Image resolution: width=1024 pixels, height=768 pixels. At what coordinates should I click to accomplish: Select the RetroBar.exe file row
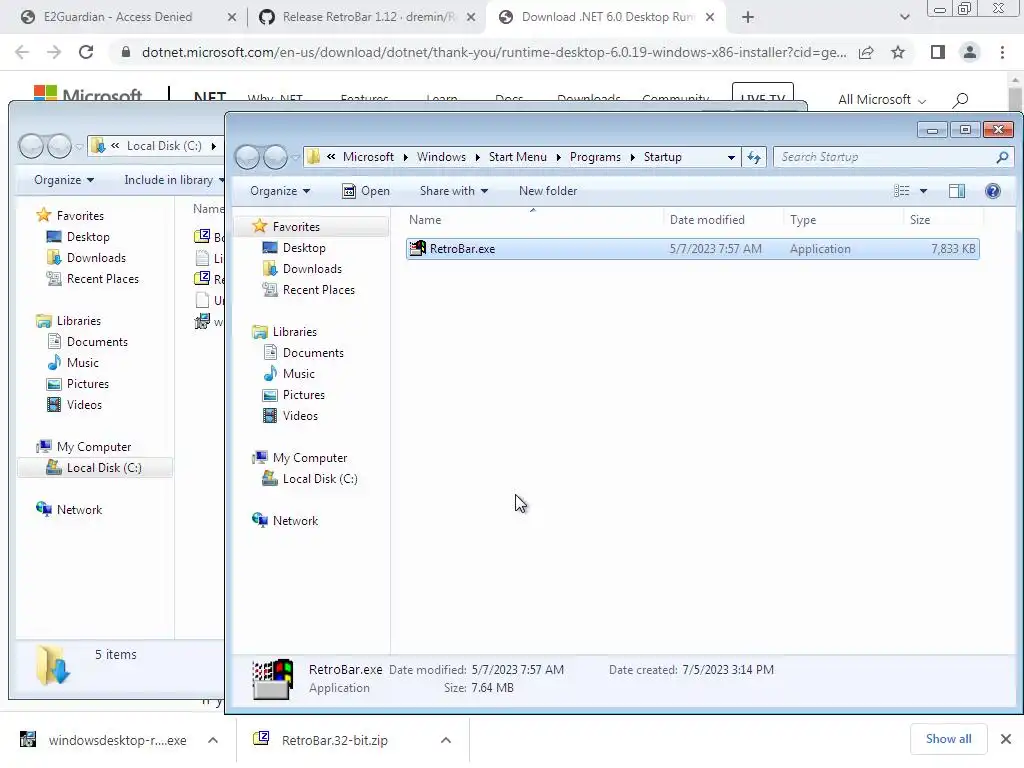click(692, 249)
